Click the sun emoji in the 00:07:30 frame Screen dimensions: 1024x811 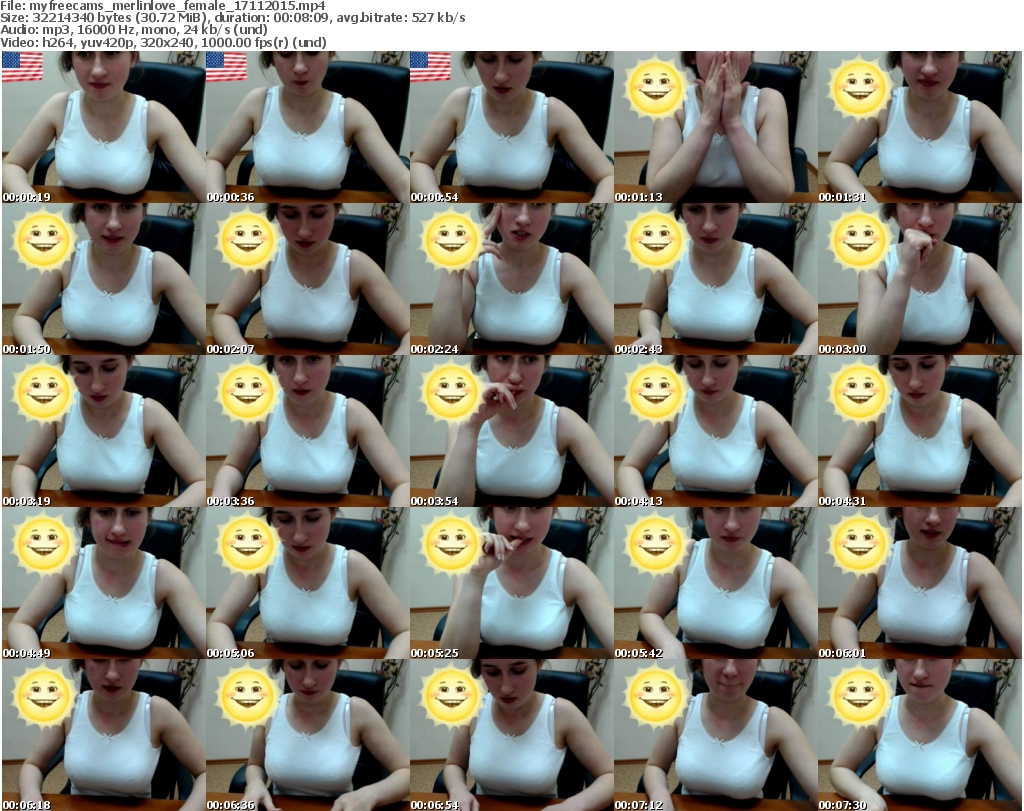[859, 697]
